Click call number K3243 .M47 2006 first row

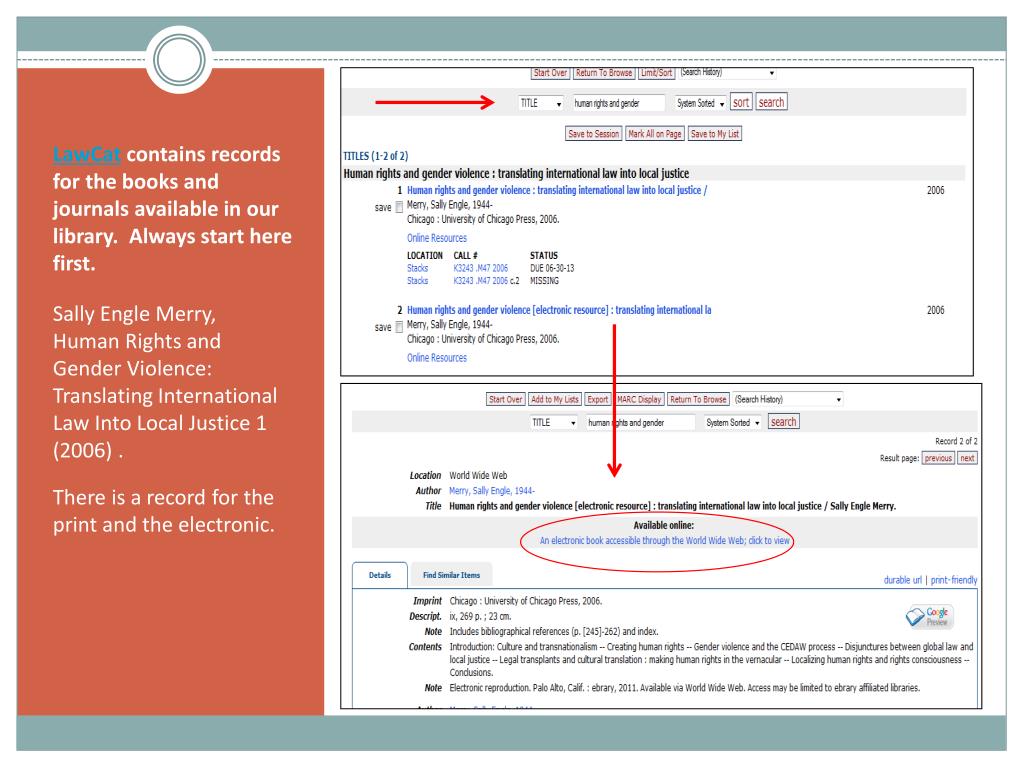(x=481, y=268)
